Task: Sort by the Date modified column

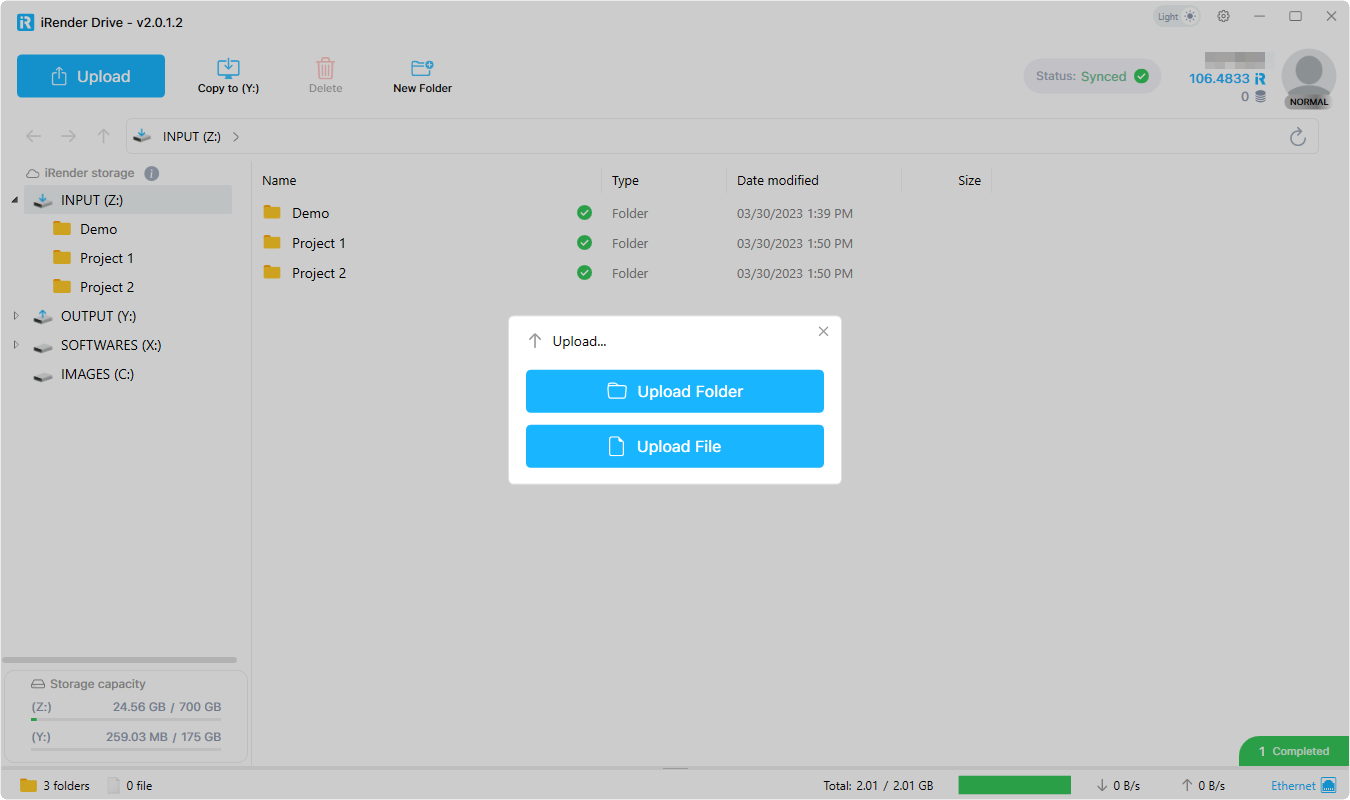Action: [778, 181]
